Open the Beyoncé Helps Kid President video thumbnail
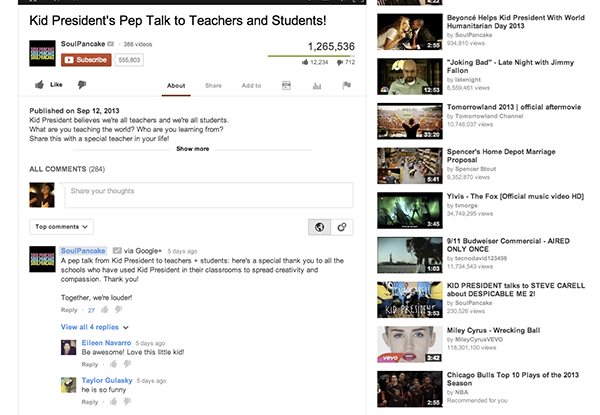This screenshot has width=600, height=415. (410, 32)
